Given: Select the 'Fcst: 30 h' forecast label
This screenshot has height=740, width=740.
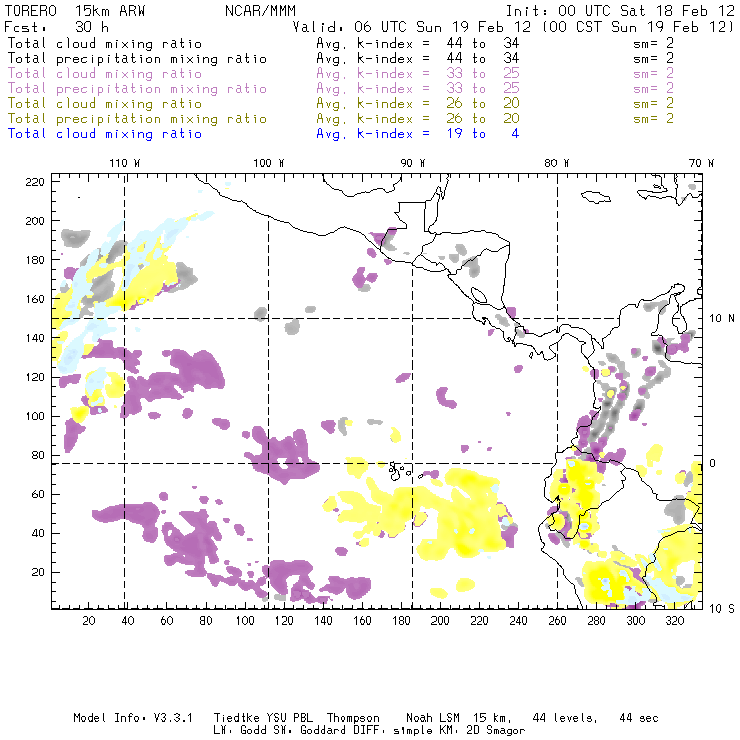Looking at the screenshot, I should [x=57, y=27].
